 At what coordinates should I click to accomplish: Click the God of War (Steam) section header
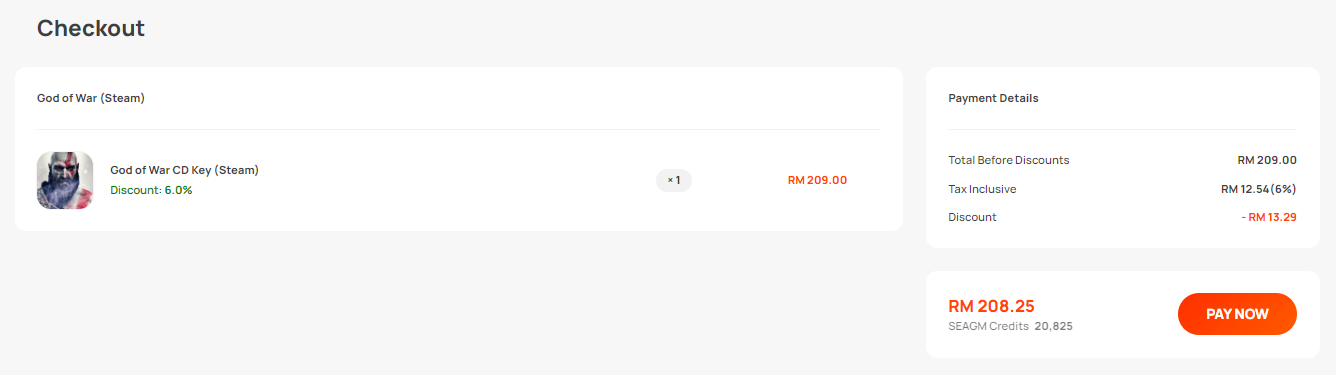tap(91, 98)
